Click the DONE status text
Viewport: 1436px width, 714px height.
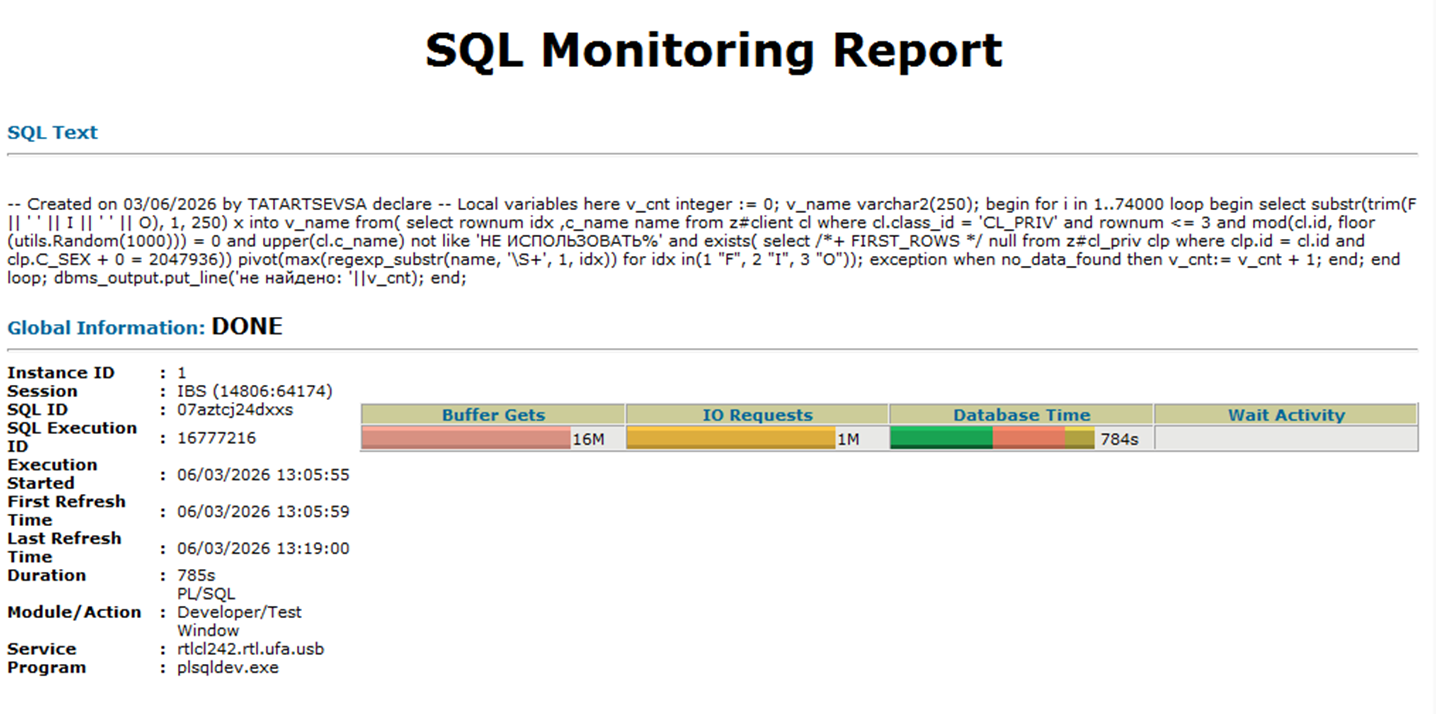(x=247, y=327)
